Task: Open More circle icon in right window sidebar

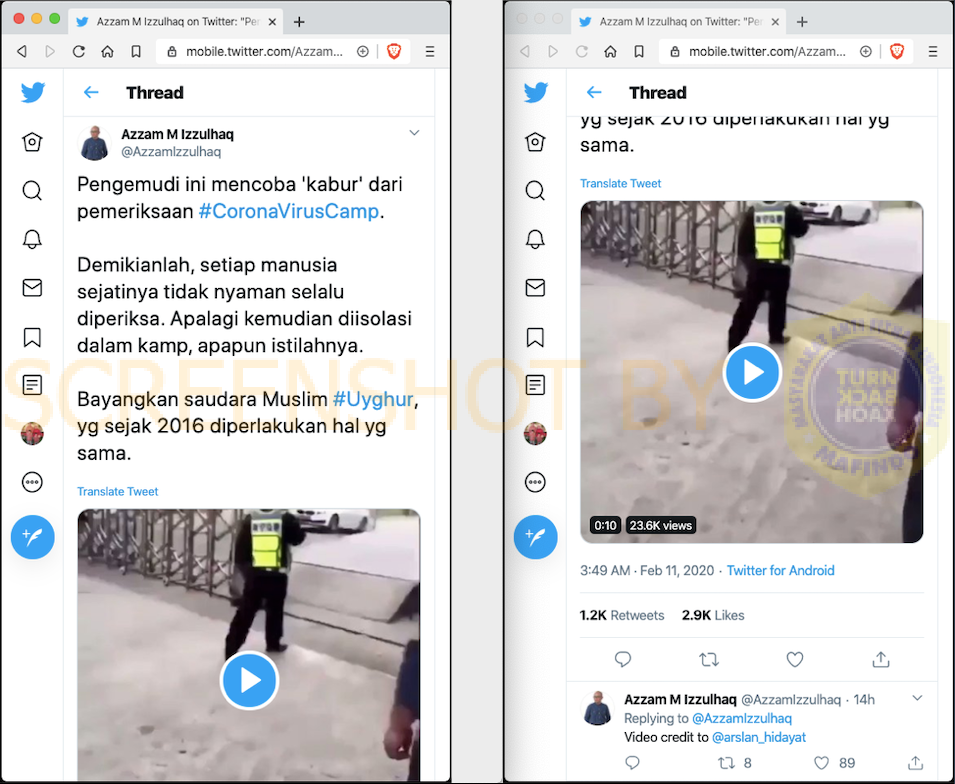Action: click(x=535, y=482)
